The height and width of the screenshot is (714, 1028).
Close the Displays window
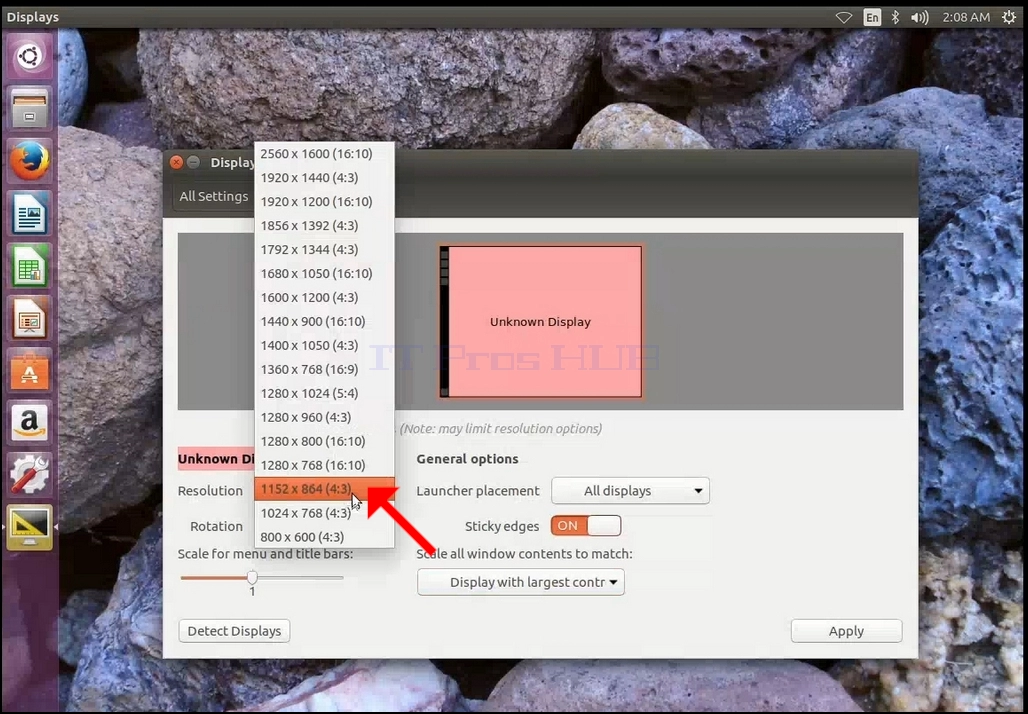pyautogui.click(x=176, y=162)
